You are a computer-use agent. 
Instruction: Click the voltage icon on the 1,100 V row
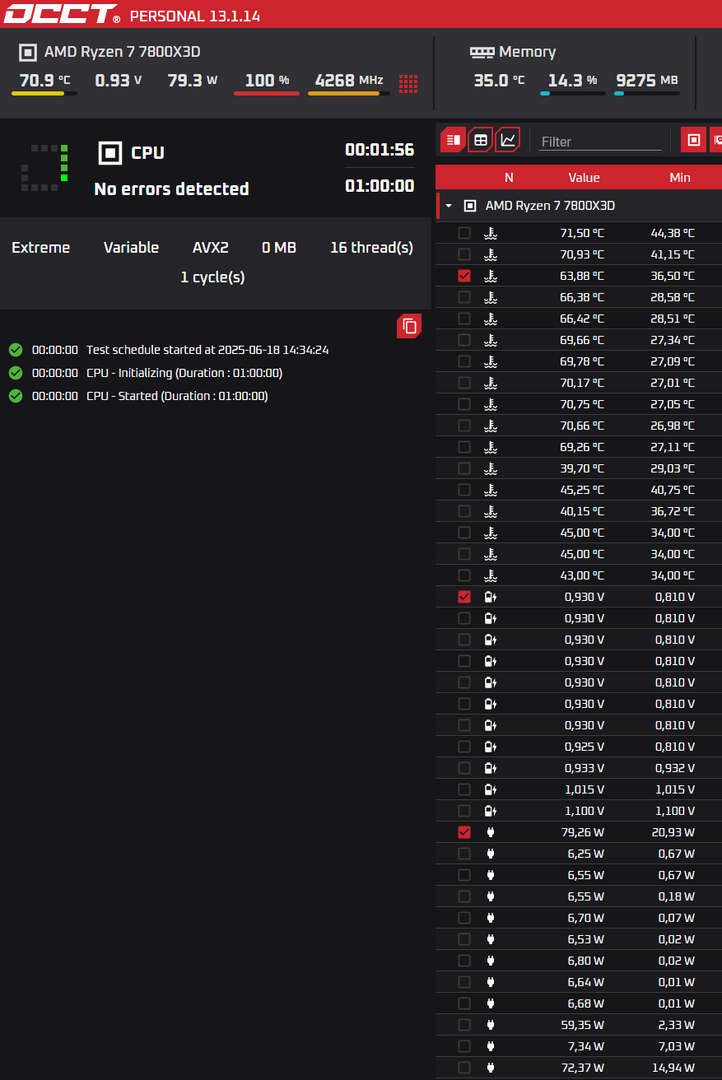[x=491, y=811]
